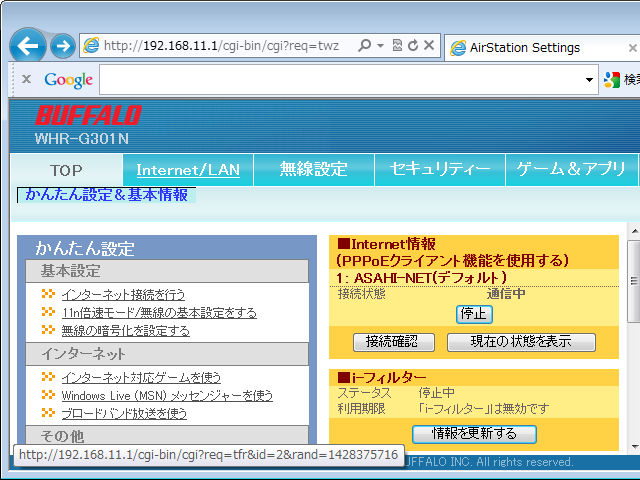The width and height of the screenshot is (640, 480).
Task: Select the TOP tab
Action: click(66, 170)
